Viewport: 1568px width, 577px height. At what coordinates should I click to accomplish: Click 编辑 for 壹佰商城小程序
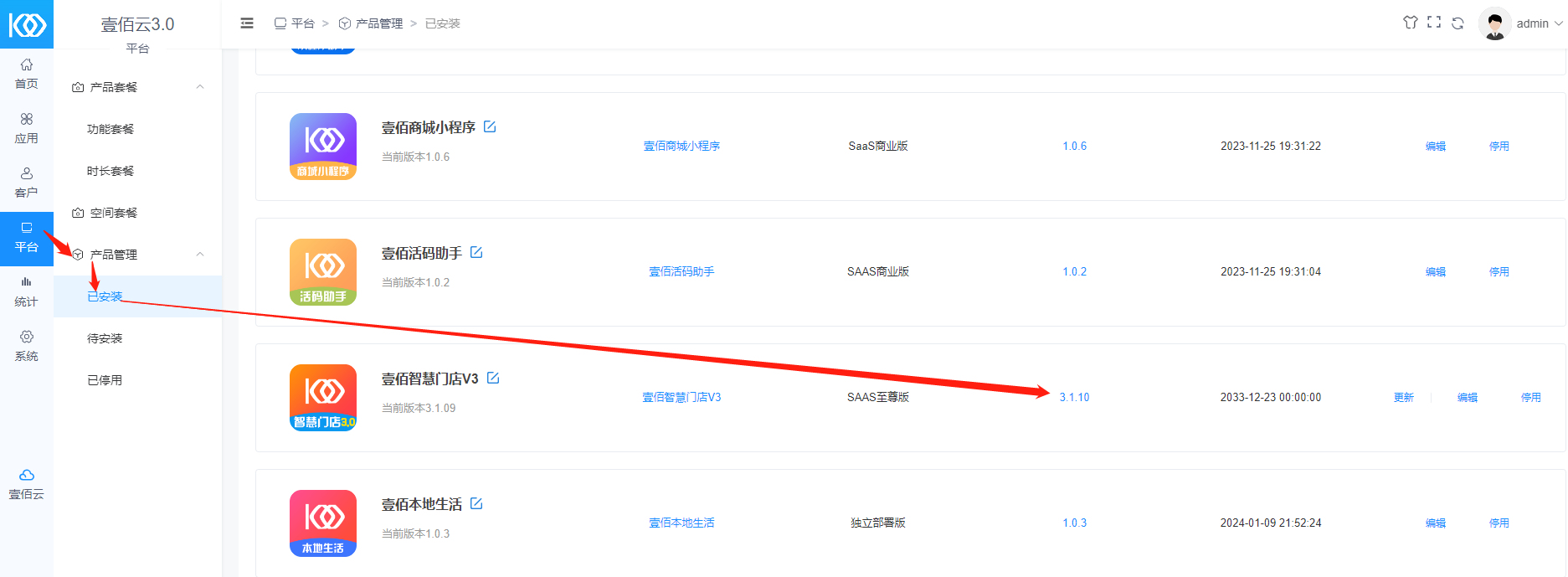pyautogui.click(x=1436, y=146)
